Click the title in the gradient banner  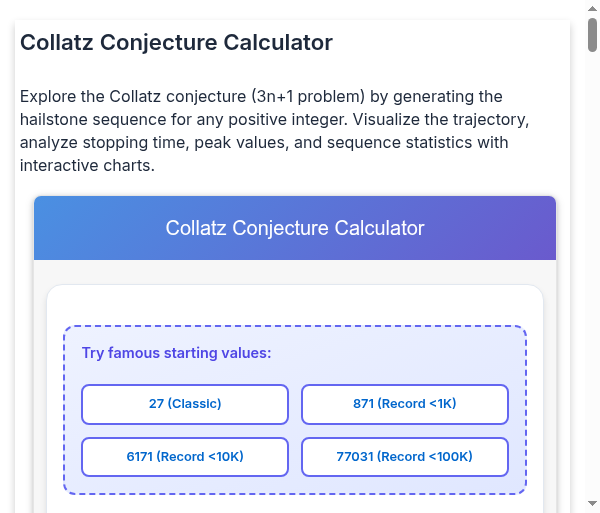coord(295,228)
